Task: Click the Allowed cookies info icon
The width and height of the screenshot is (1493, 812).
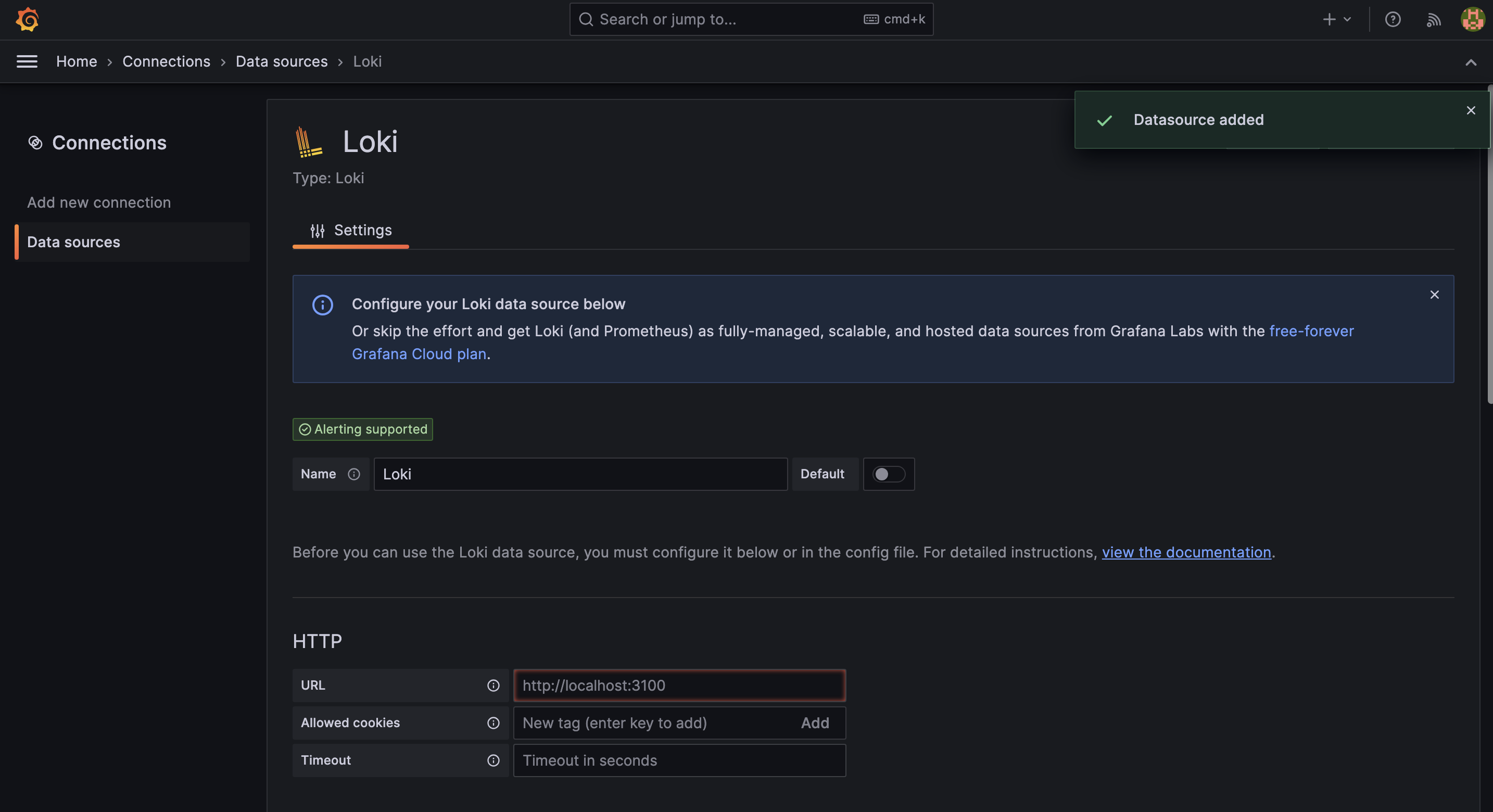Action: pyautogui.click(x=493, y=723)
